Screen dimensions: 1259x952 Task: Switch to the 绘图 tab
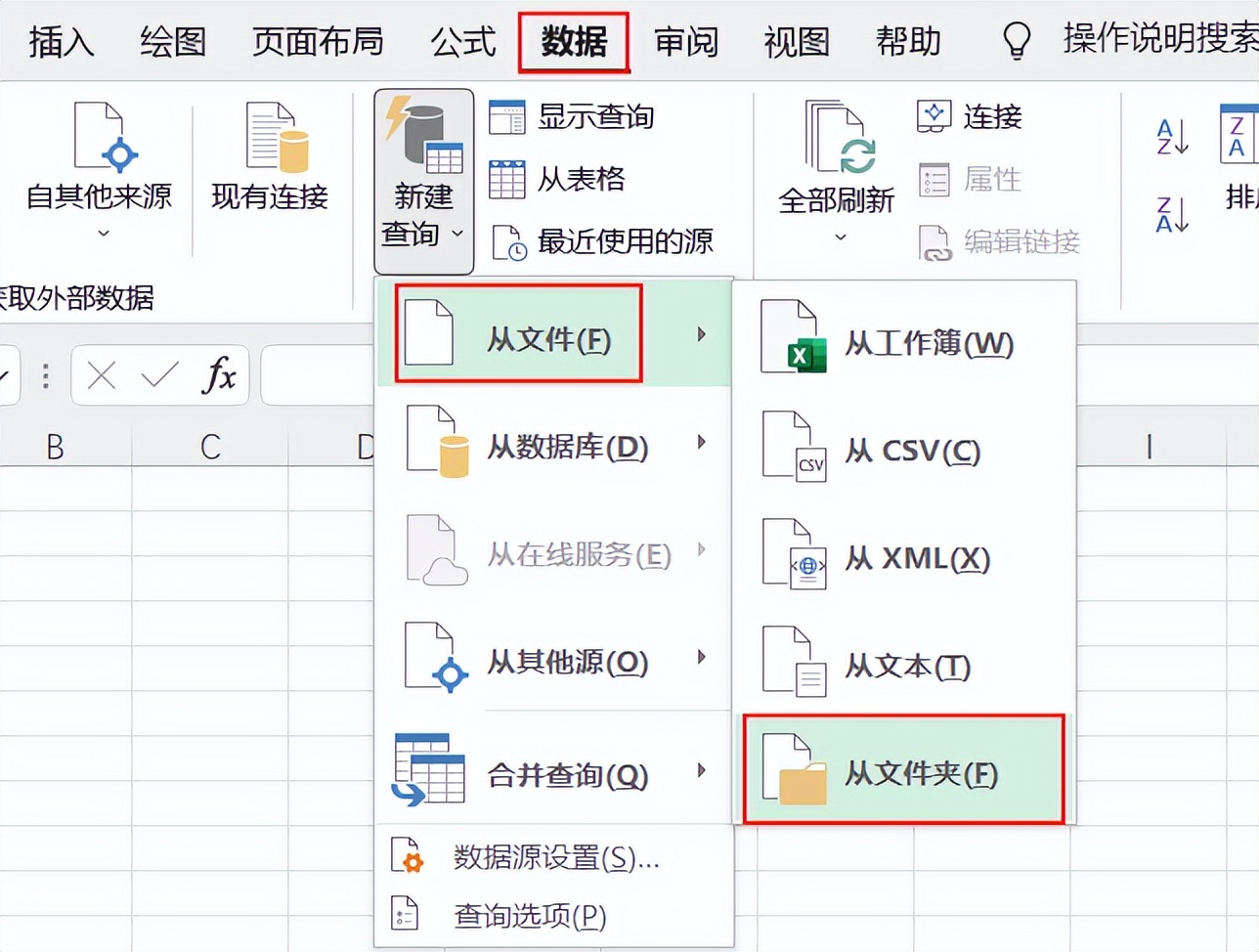(172, 42)
